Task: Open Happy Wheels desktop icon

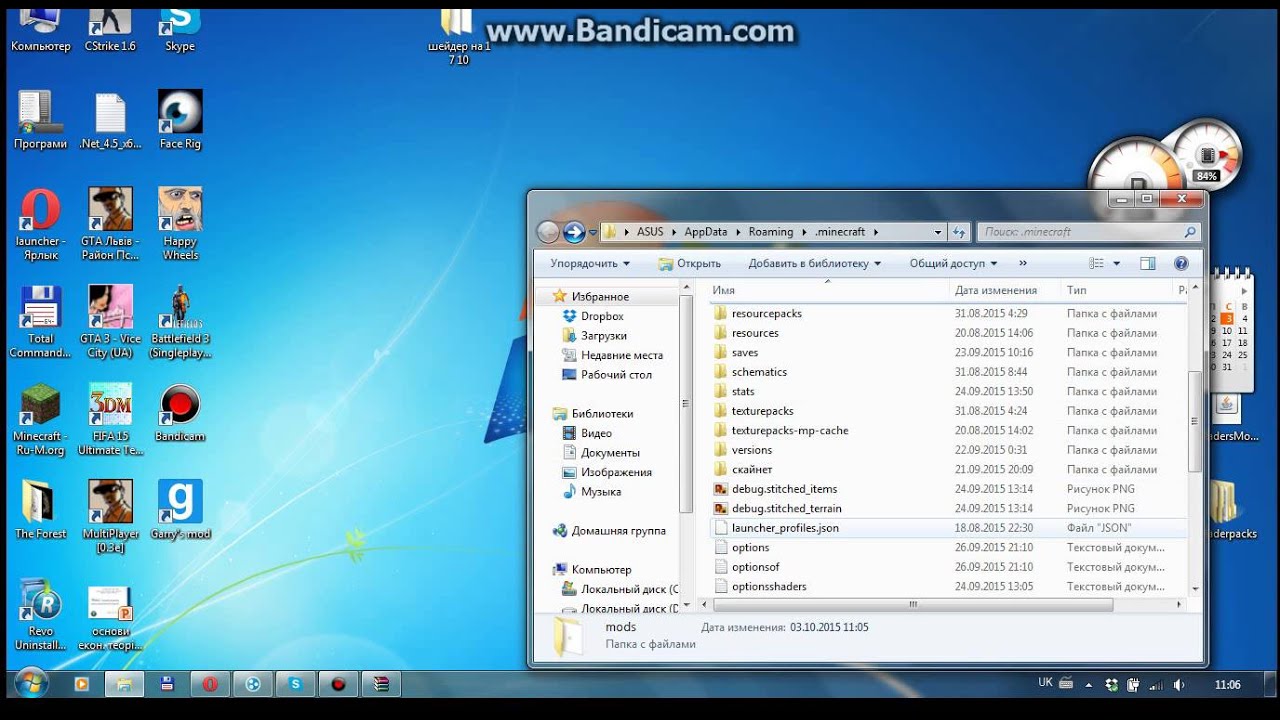Action: click(180, 224)
